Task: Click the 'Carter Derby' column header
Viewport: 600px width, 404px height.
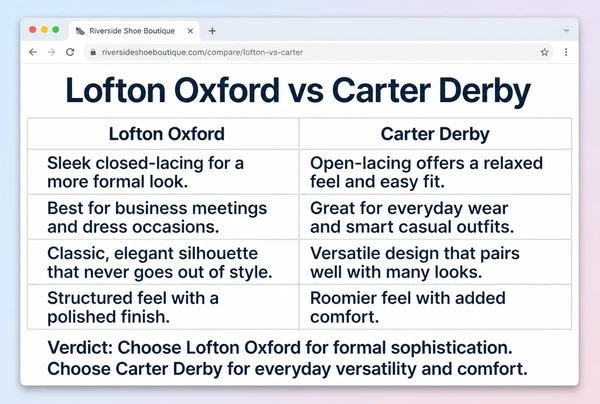Action: pos(435,134)
